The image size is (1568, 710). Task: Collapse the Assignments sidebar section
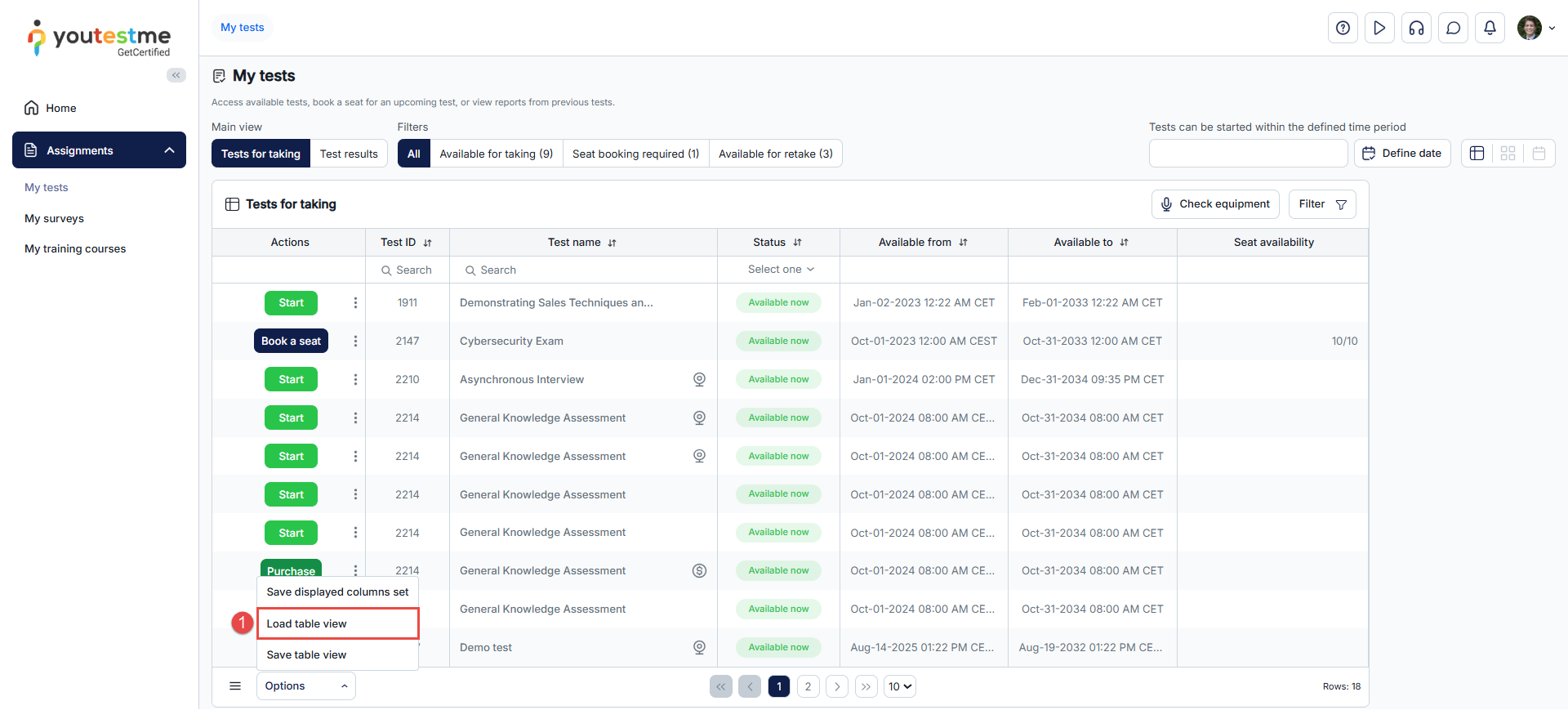[x=169, y=150]
